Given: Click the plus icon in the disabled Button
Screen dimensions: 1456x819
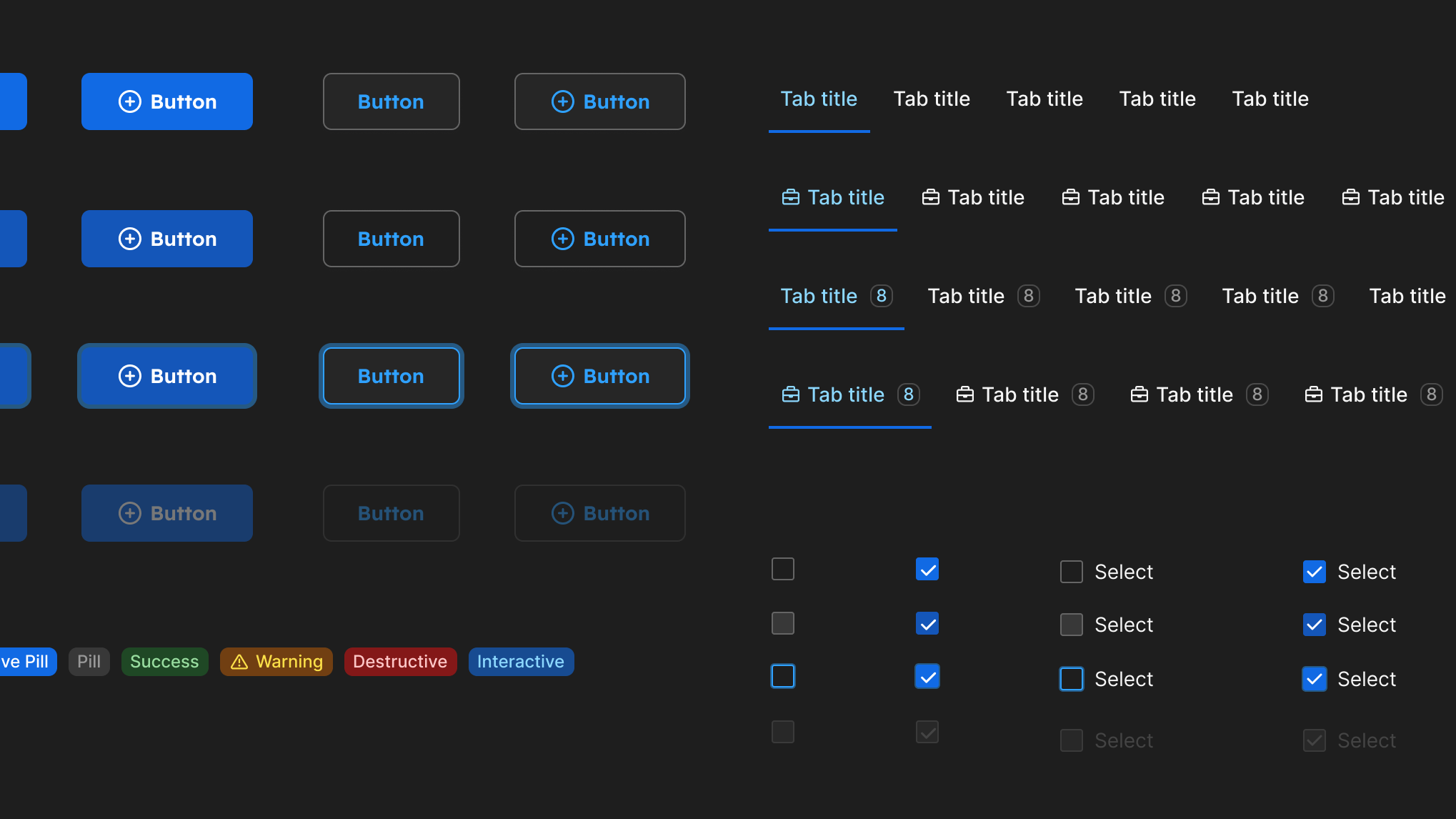Looking at the screenshot, I should (129, 512).
